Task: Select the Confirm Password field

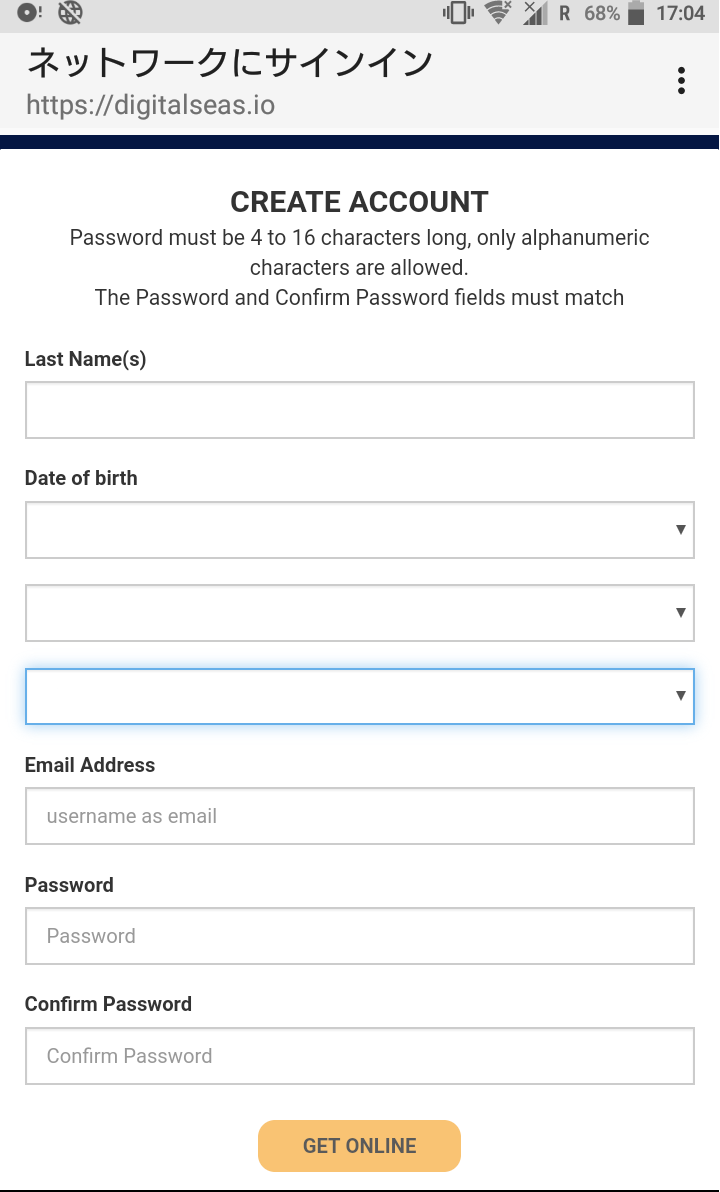Action: click(x=360, y=1056)
